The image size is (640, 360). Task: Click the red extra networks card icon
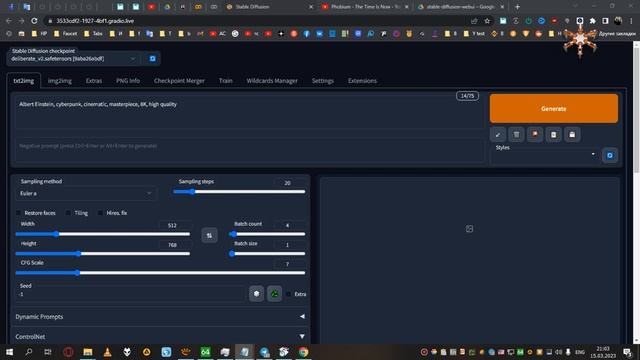coord(535,134)
